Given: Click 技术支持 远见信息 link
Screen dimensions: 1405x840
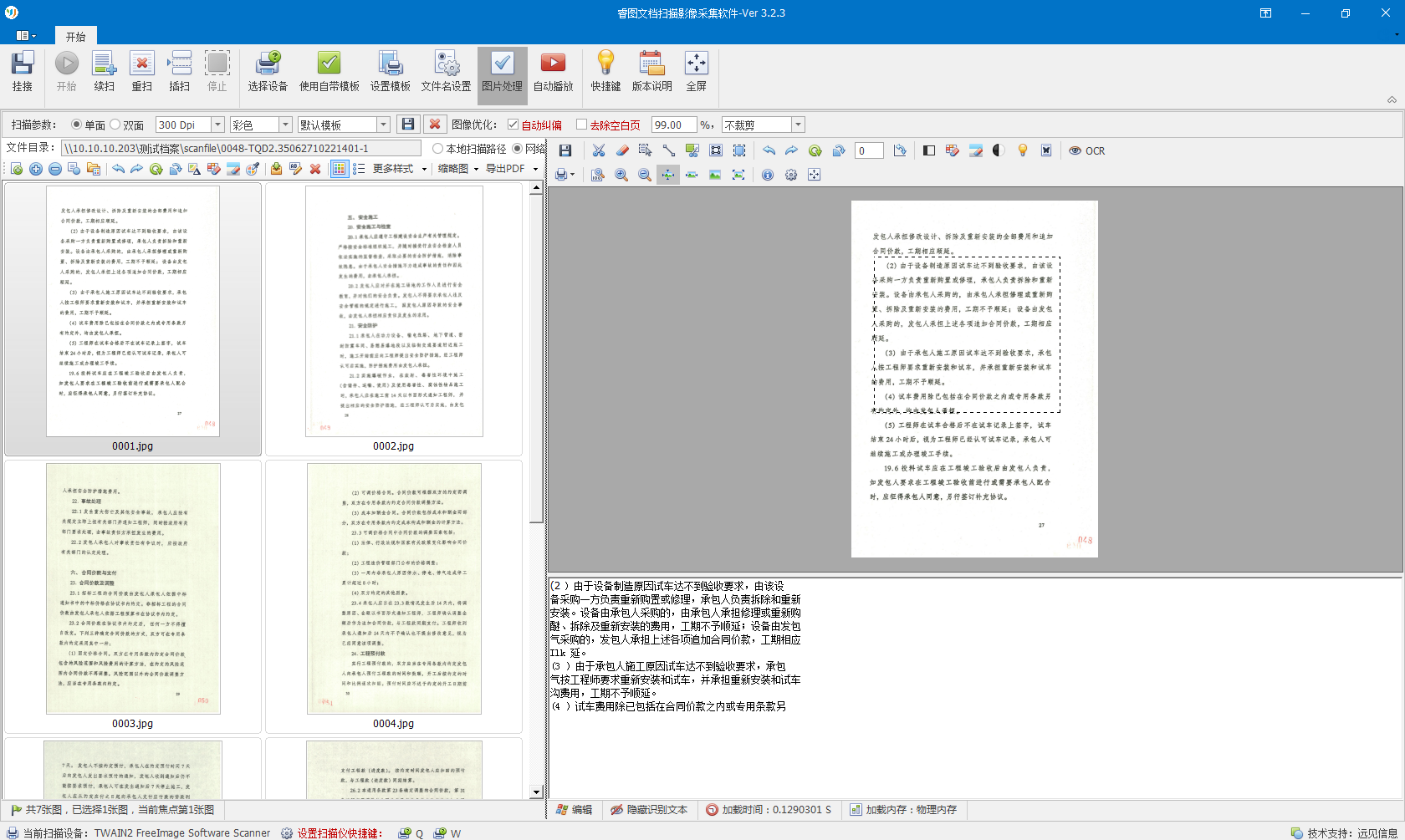Looking at the screenshot, I should point(1346,833).
